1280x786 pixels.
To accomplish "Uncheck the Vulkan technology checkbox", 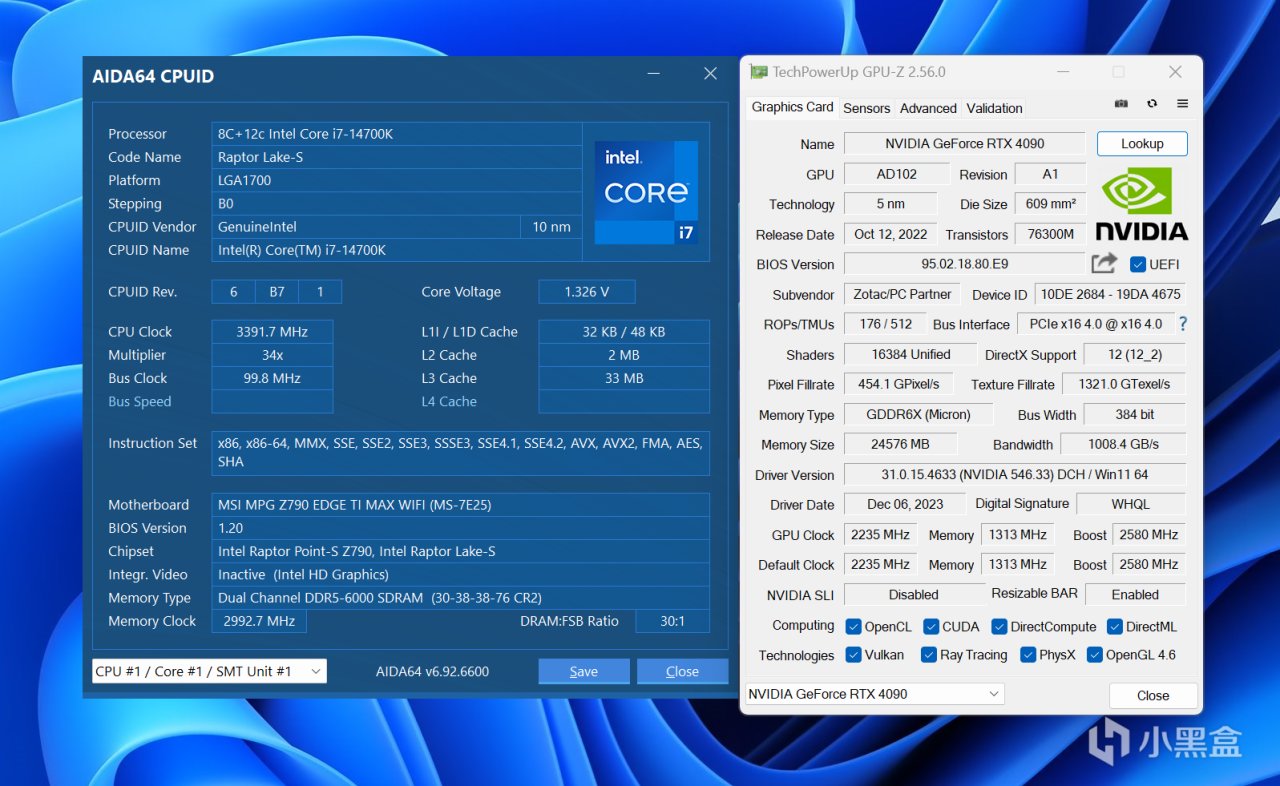I will tap(854, 655).
